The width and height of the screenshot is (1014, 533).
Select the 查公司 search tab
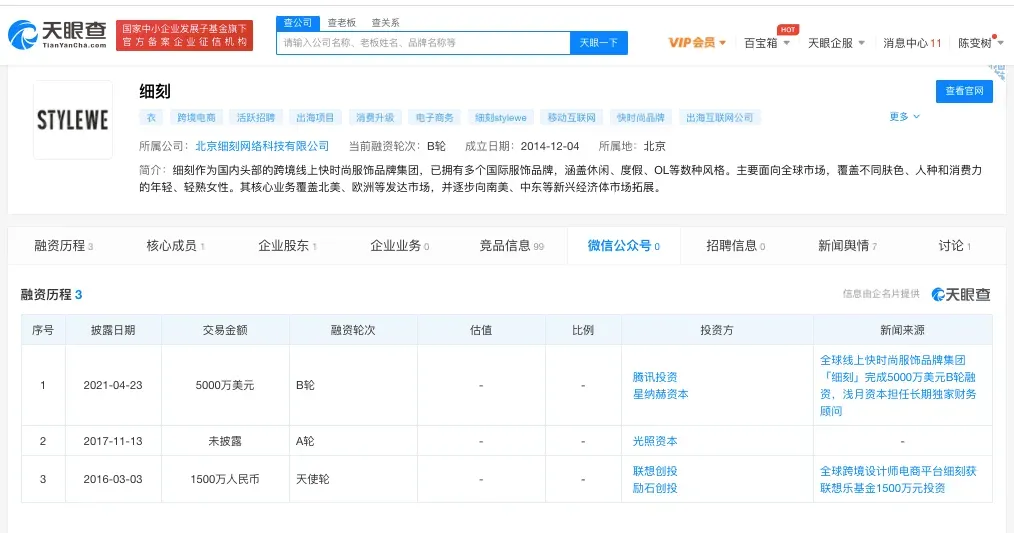[x=297, y=23]
